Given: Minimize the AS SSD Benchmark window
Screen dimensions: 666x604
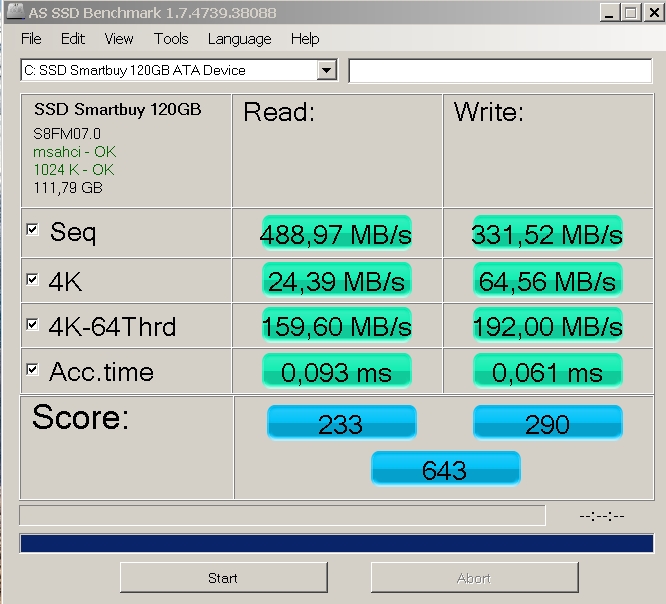Looking at the screenshot, I should (x=609, y=13).
